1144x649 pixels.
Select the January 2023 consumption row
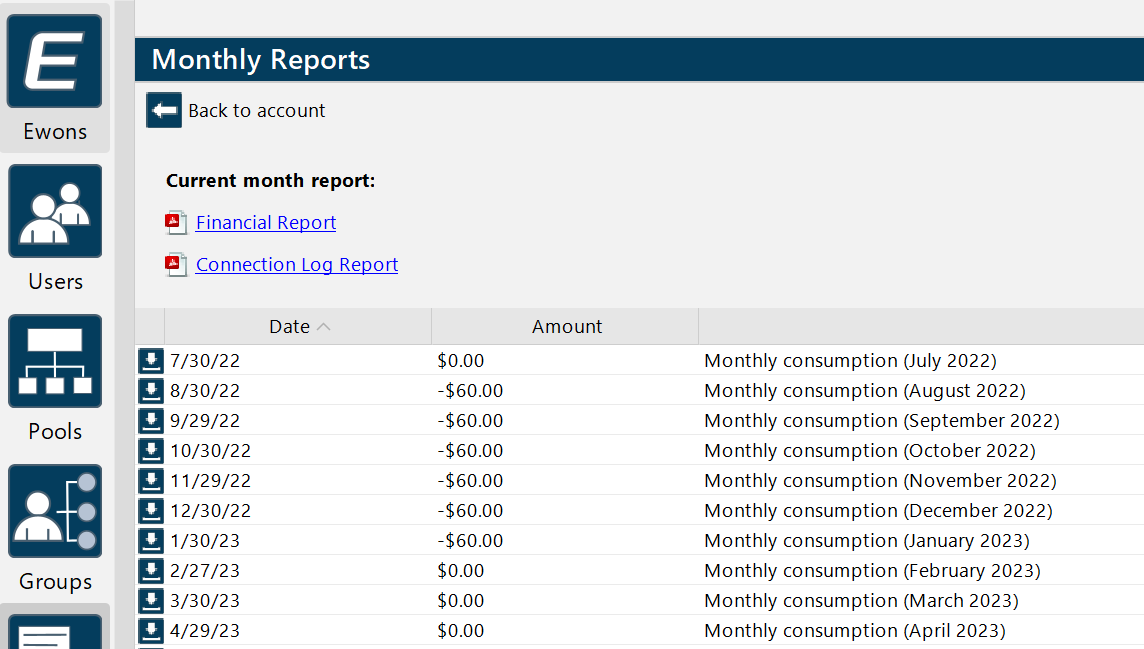[866, 541]
